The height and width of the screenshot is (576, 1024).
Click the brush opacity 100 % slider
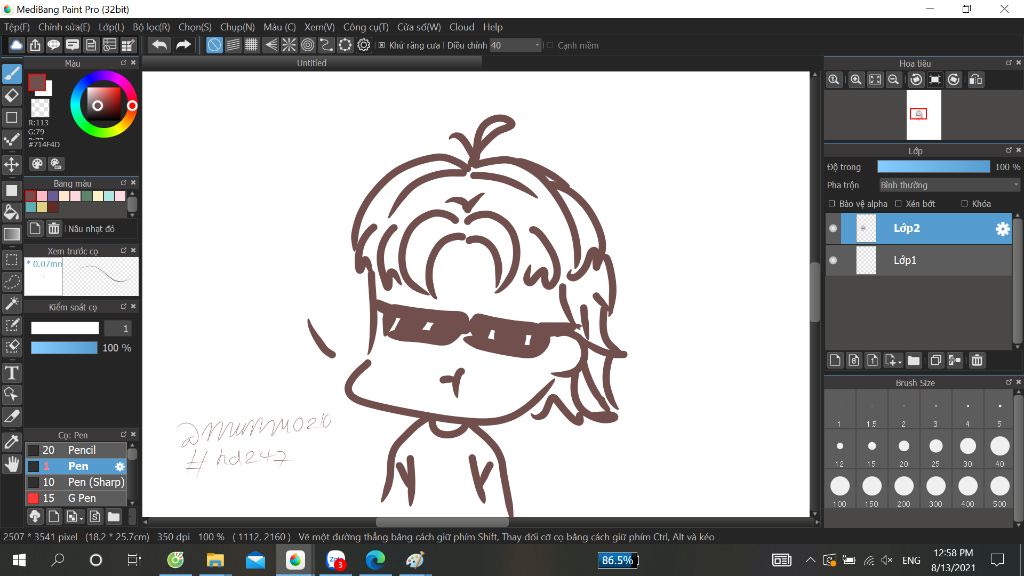tap(64, 347)
